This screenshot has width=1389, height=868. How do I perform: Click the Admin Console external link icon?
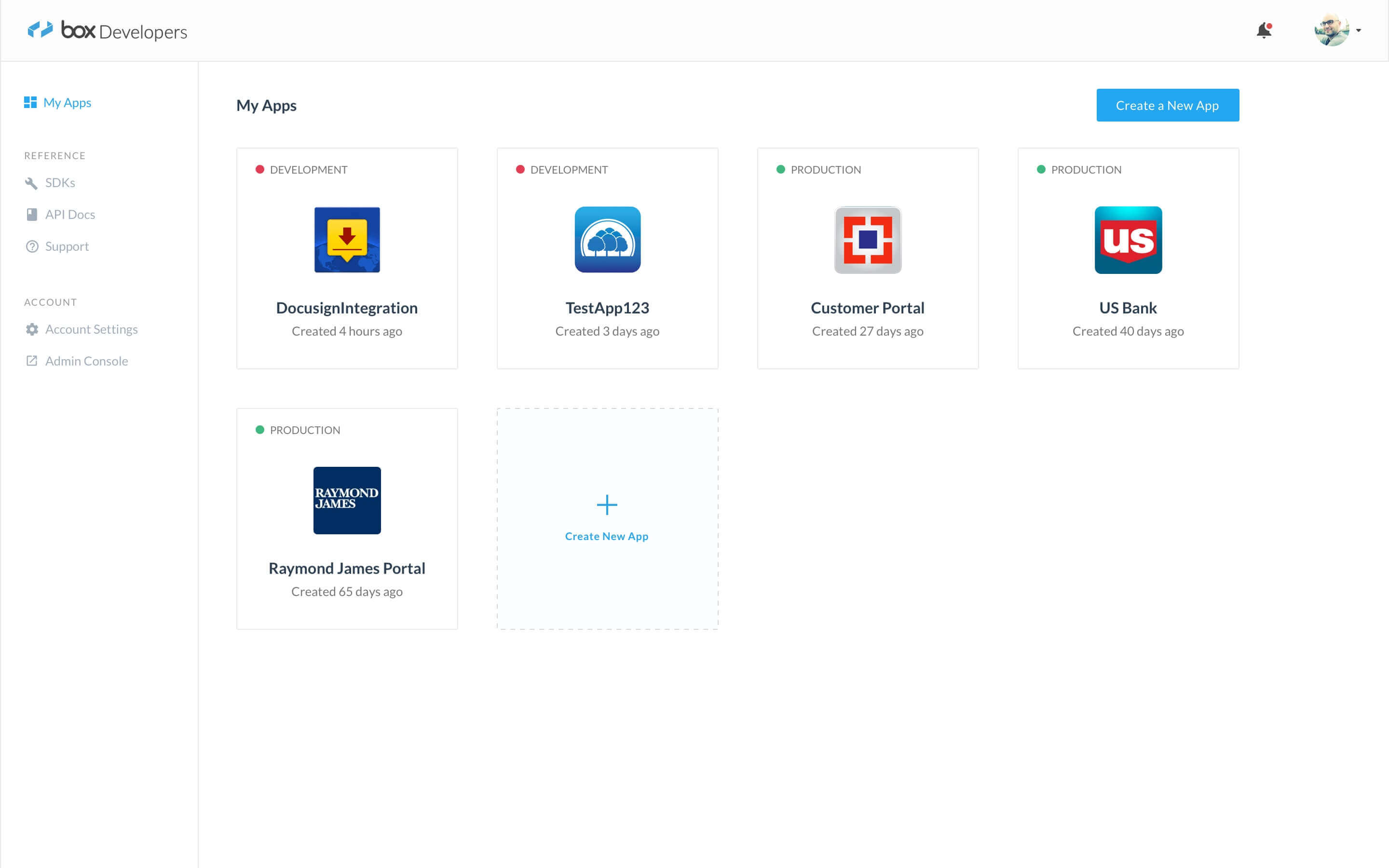pyautogui.click(x=31, y=361)
